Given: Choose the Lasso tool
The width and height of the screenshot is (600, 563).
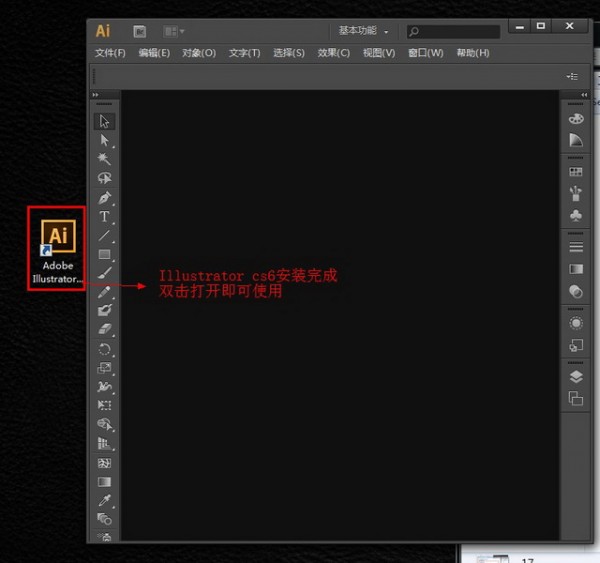Looking at the screenshot, I should tap(104, 178).
